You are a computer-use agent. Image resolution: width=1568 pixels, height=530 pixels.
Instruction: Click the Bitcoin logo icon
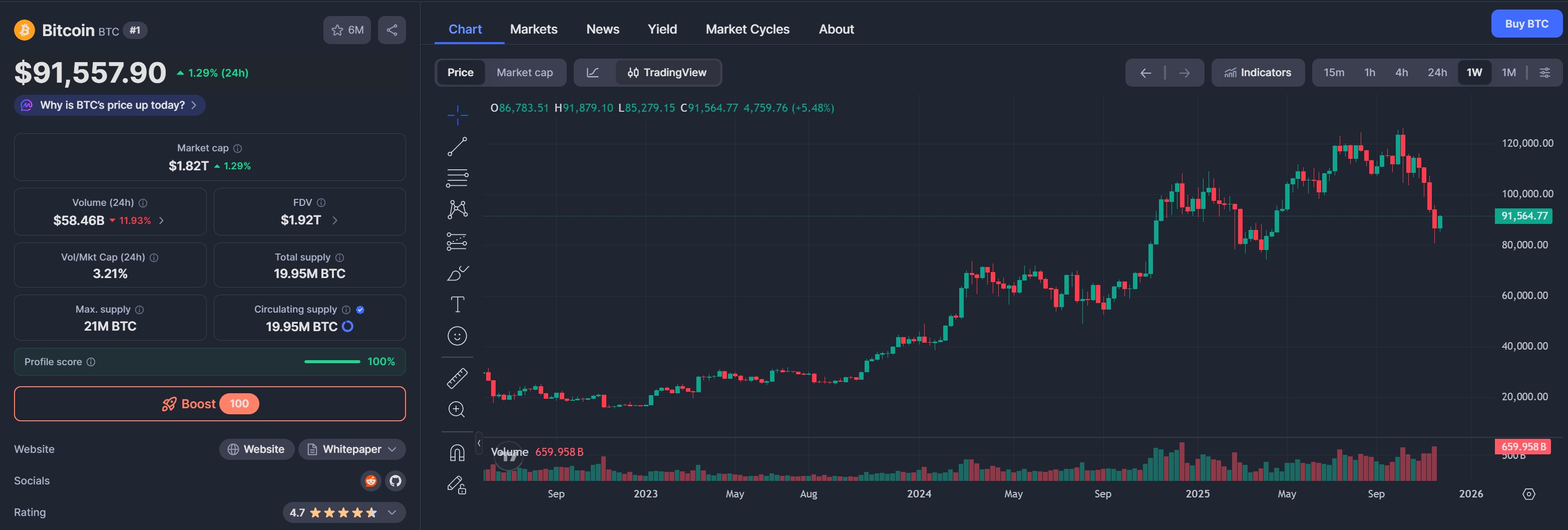pos(25,30)
